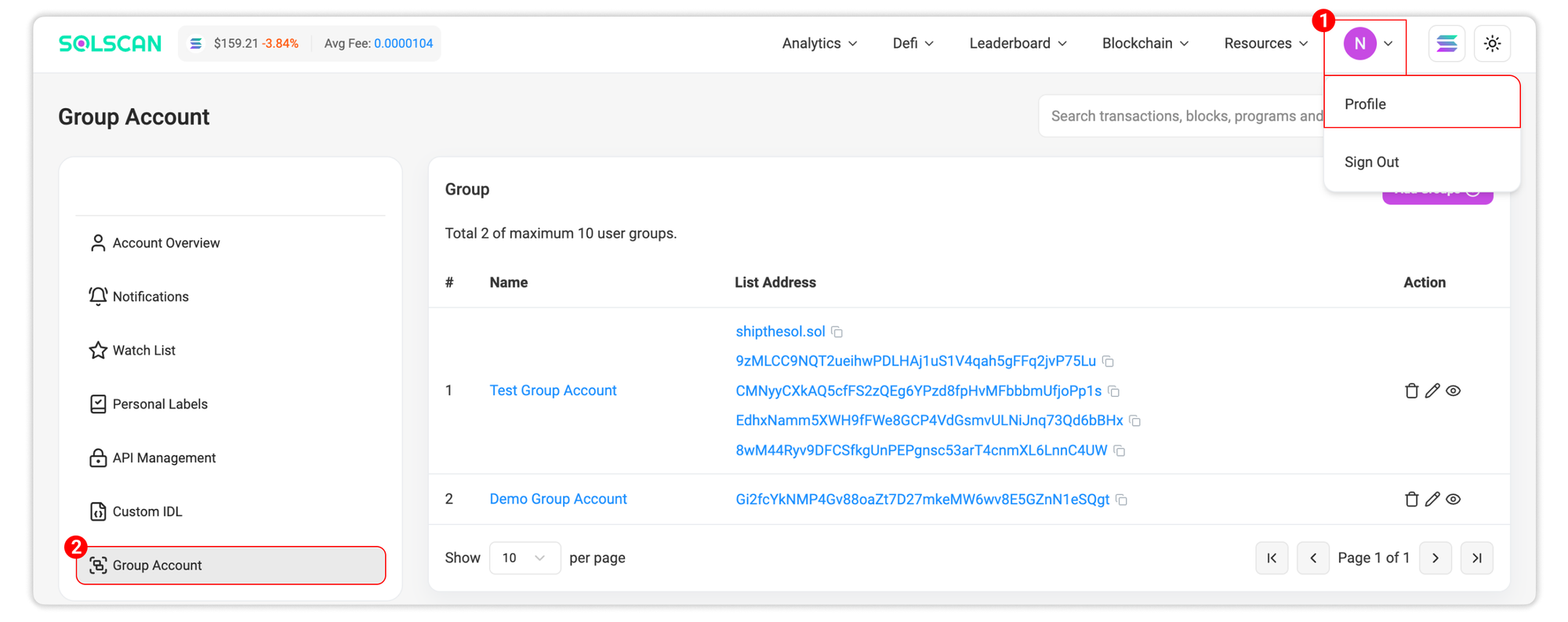1568x622 pixels.
Task: Delete the Demo Group Account row
Action: coord(1411,499)
